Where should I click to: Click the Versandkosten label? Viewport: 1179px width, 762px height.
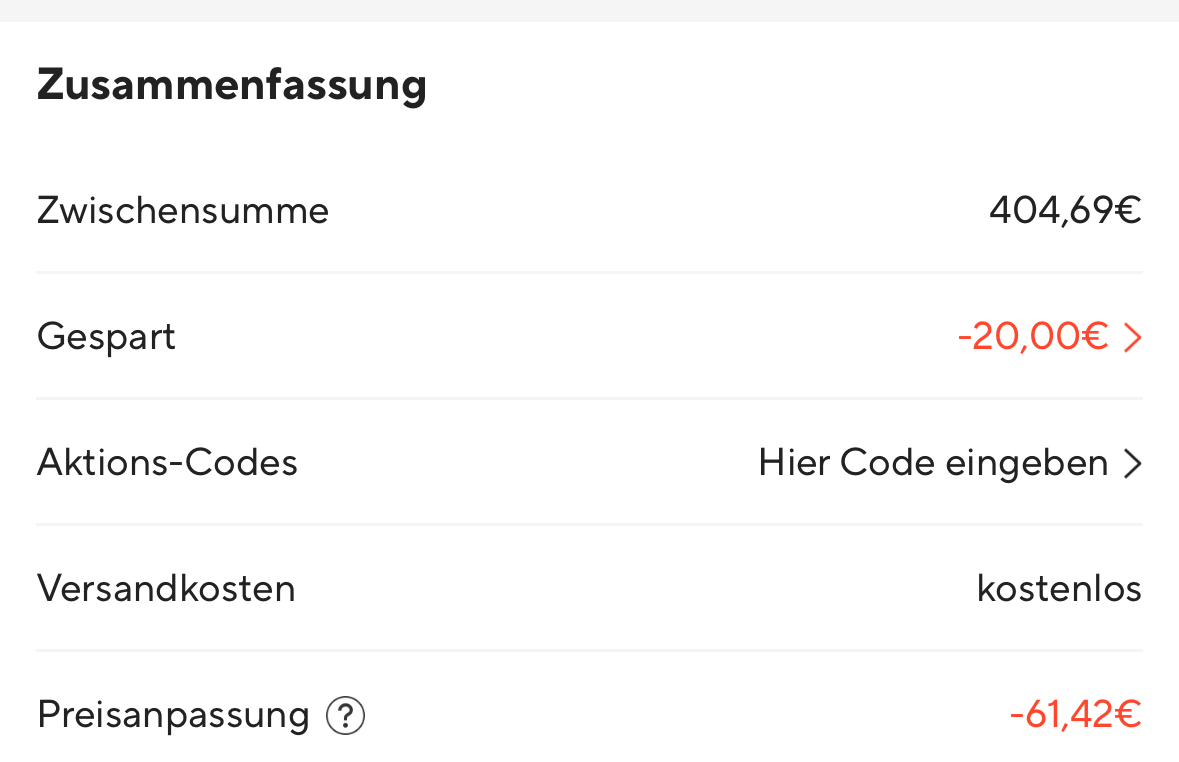click(x=166, y=589)
